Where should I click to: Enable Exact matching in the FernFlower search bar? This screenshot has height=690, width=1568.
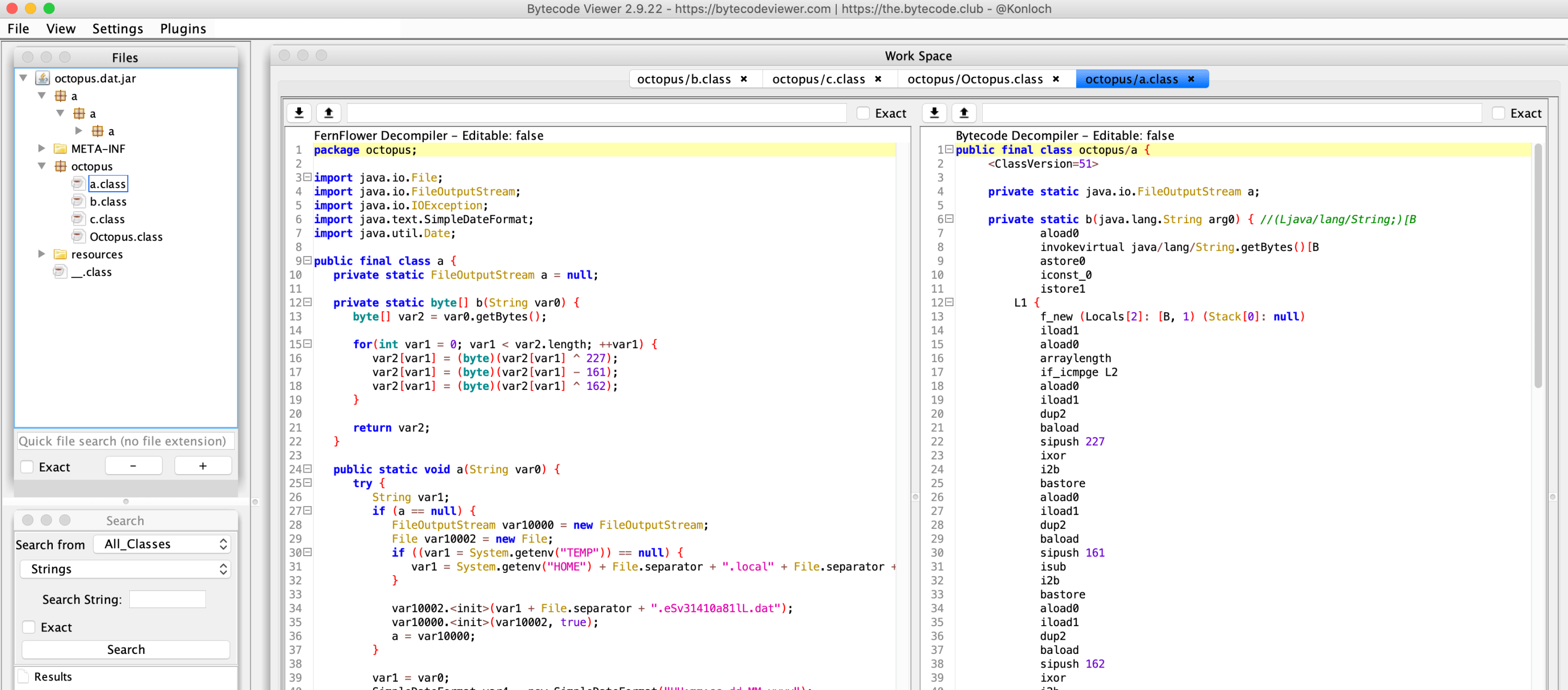[x=863, y=113]
